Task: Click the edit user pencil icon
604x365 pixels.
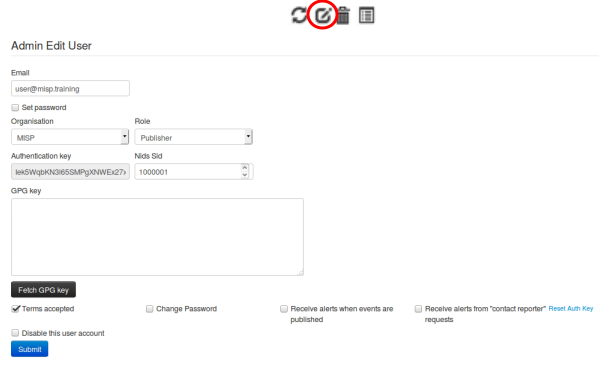Action: (x=323, y=15)
